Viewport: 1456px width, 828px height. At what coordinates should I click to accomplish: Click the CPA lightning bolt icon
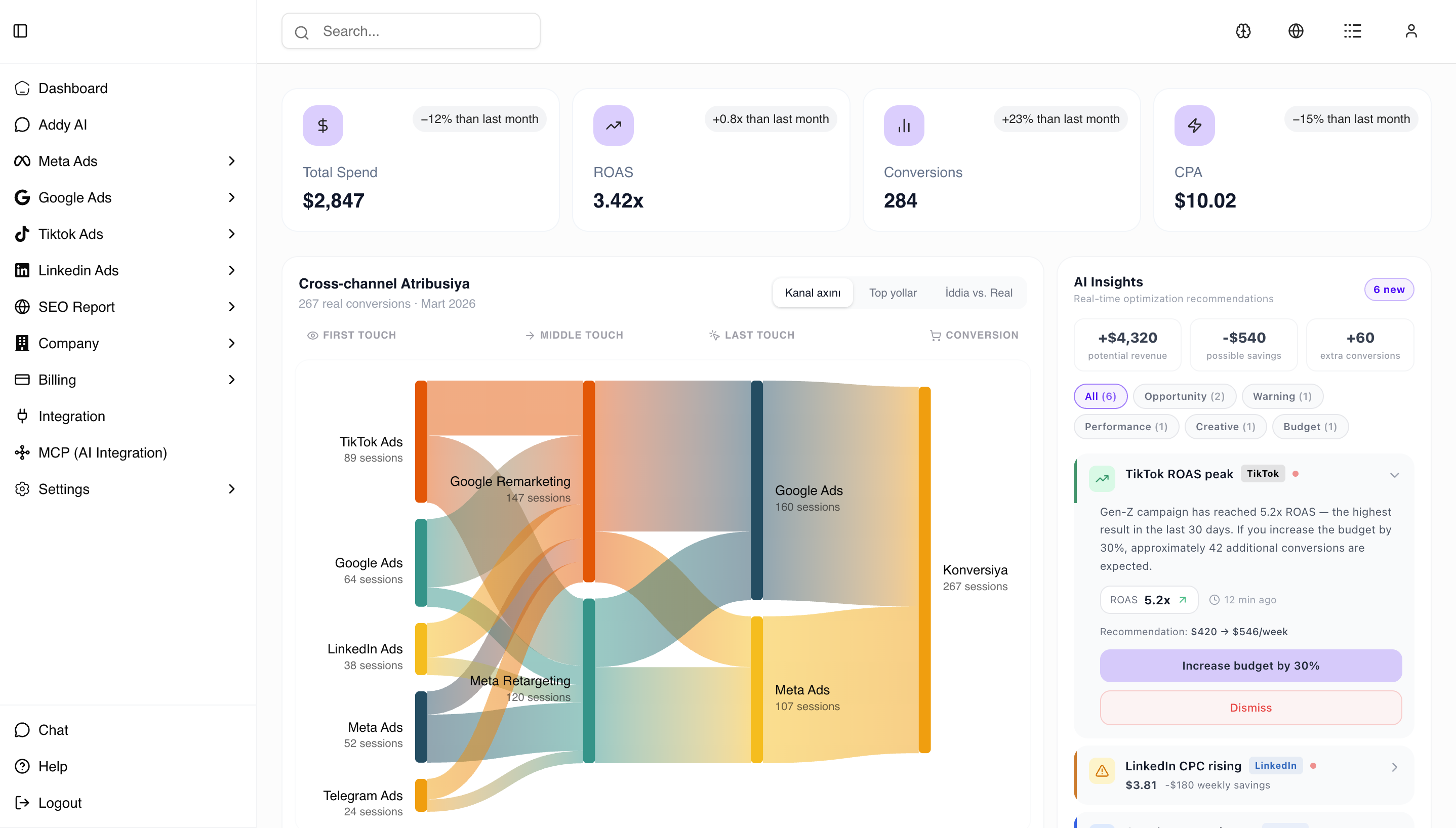point(1194,125)
